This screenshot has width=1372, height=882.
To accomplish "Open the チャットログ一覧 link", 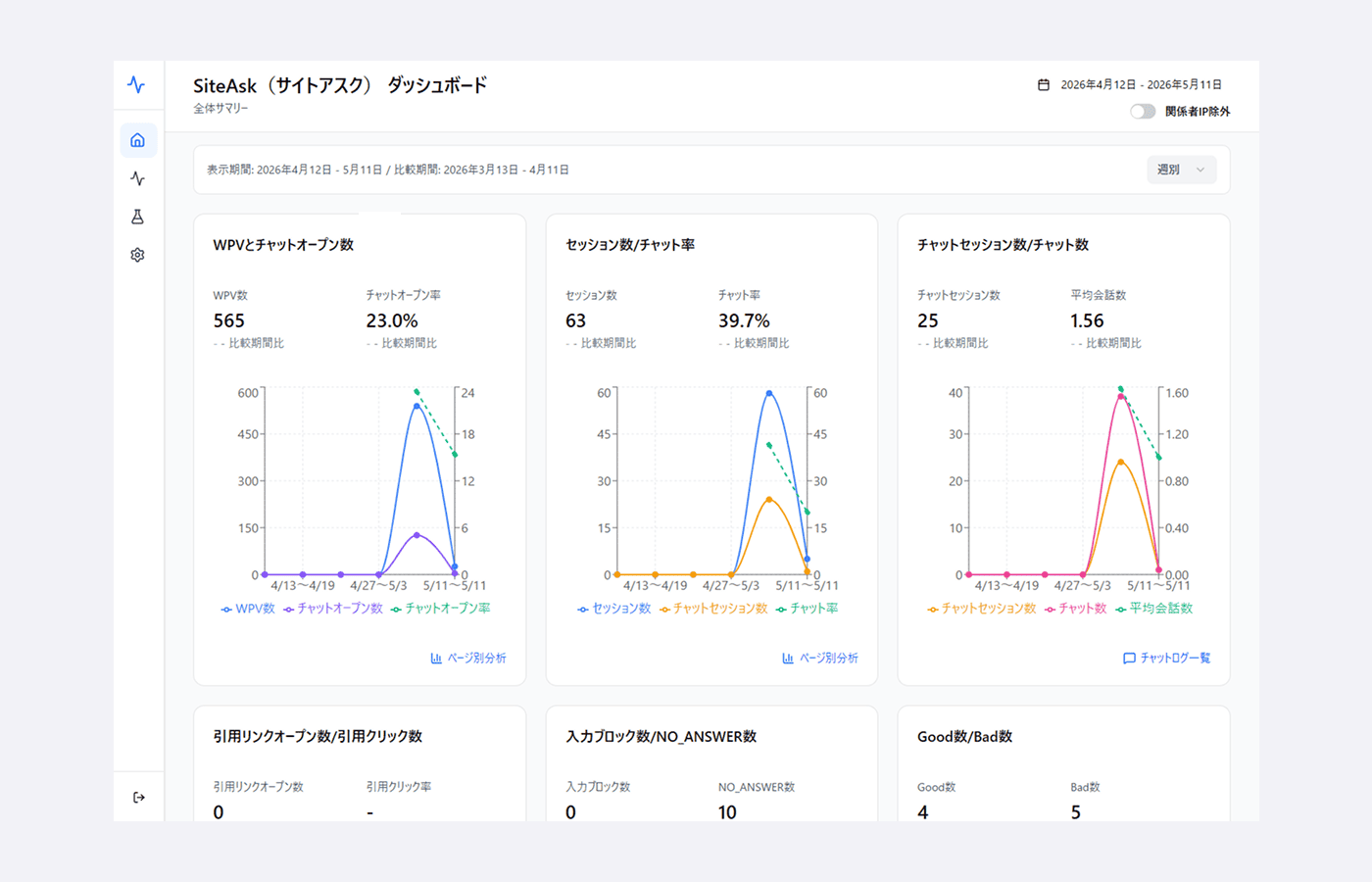I will (x=1166, y=659).
